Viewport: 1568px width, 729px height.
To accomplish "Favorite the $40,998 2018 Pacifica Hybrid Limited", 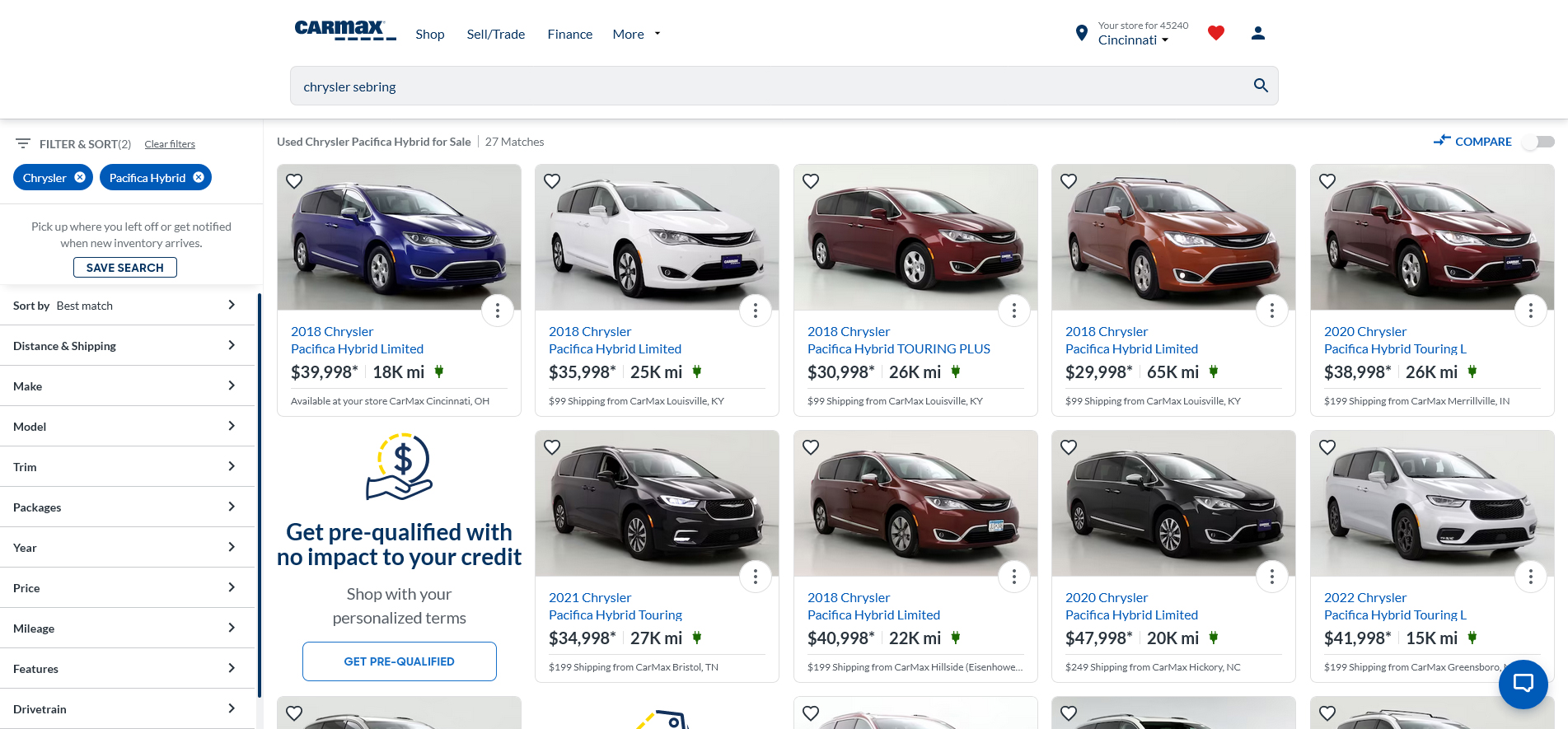I will click(x=811, y=447).
